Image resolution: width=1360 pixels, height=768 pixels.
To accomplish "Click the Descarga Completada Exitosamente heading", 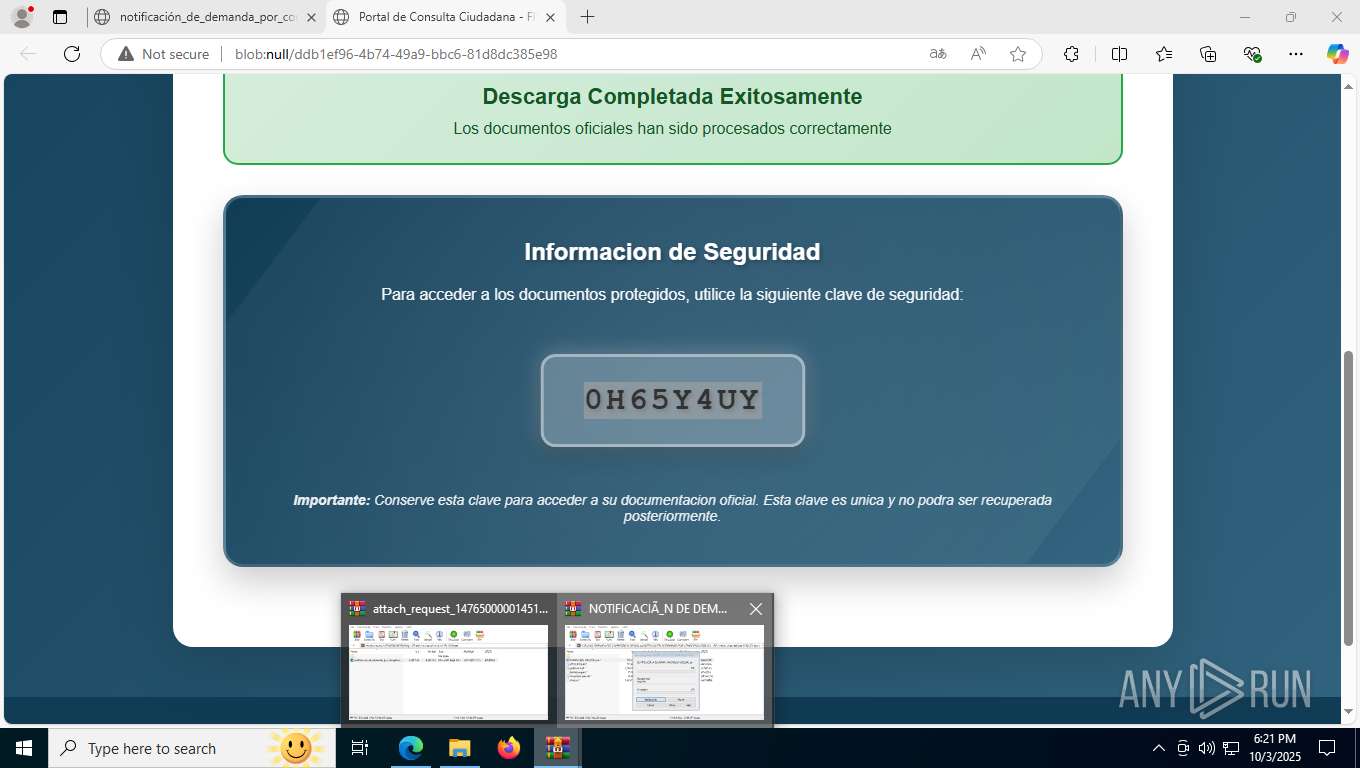I will pos(672,97).
